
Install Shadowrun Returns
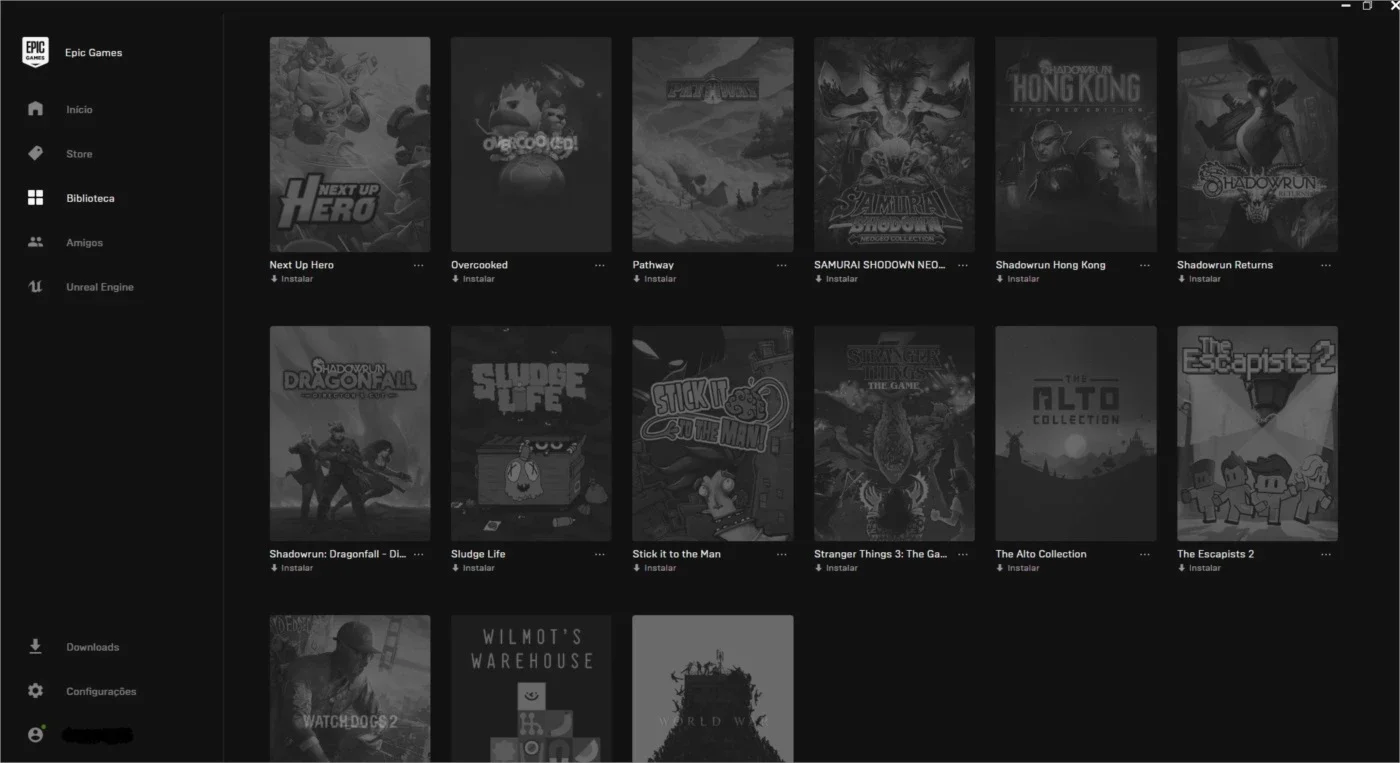pos(1199,279)
